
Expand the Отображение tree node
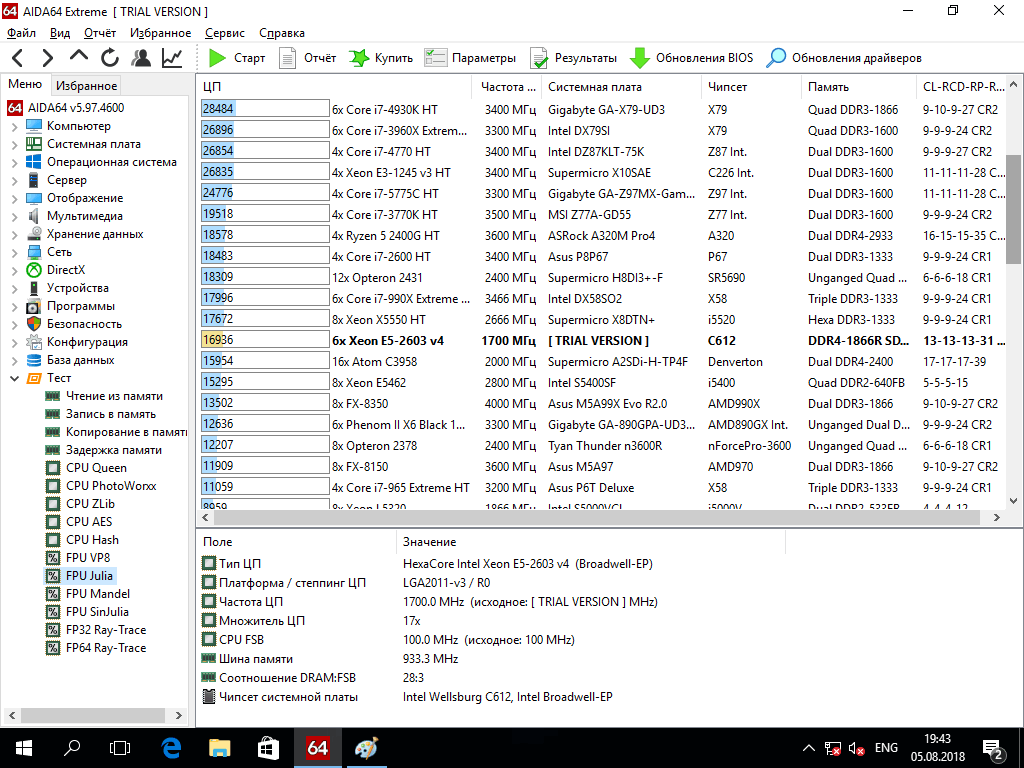[14, 199]
